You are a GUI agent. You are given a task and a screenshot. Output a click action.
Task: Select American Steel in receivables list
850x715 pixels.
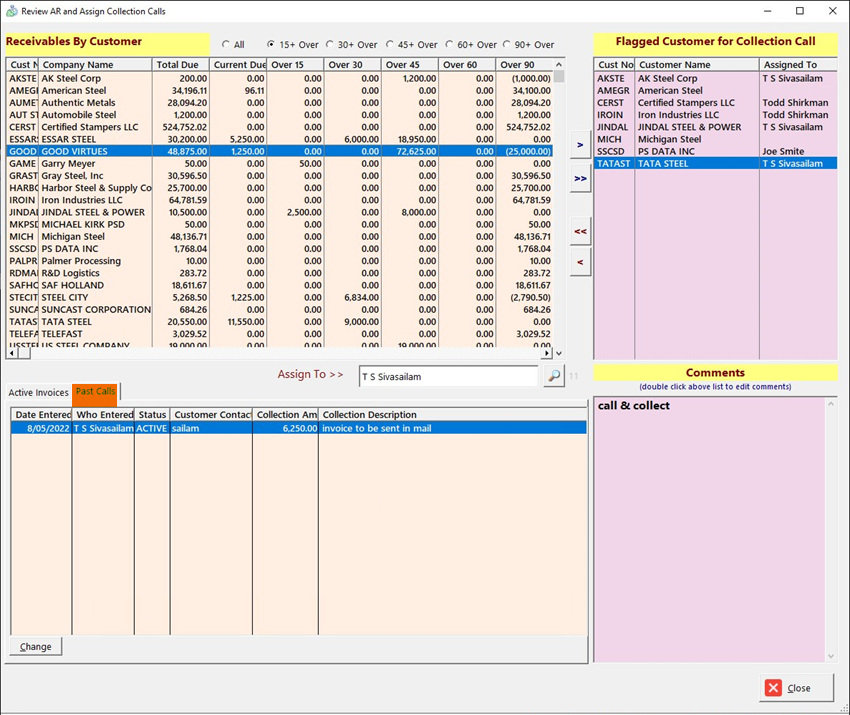pos(280,91)
